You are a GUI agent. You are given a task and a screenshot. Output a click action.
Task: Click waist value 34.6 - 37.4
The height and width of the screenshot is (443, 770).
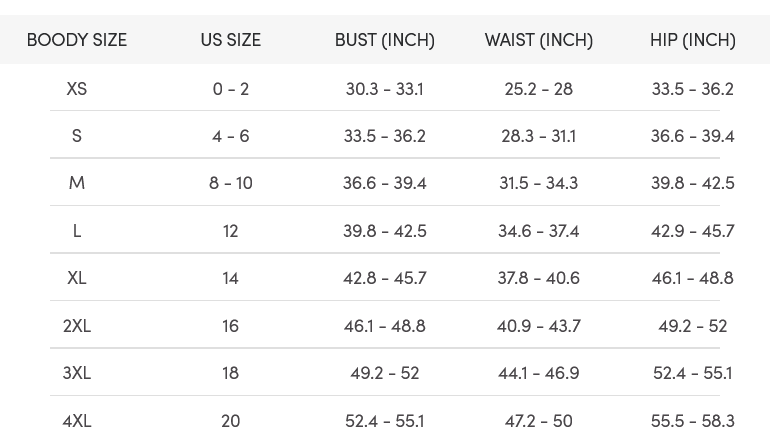(539, 231)
